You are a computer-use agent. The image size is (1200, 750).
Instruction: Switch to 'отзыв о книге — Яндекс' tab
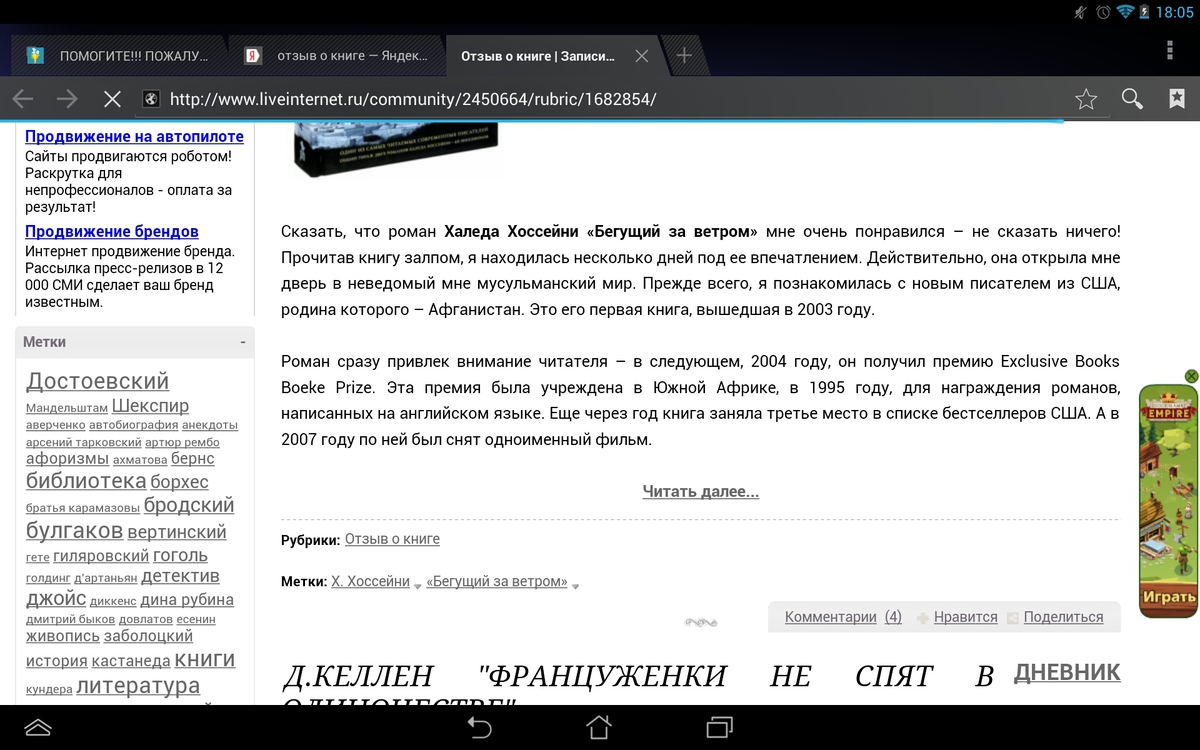(338, 56)
